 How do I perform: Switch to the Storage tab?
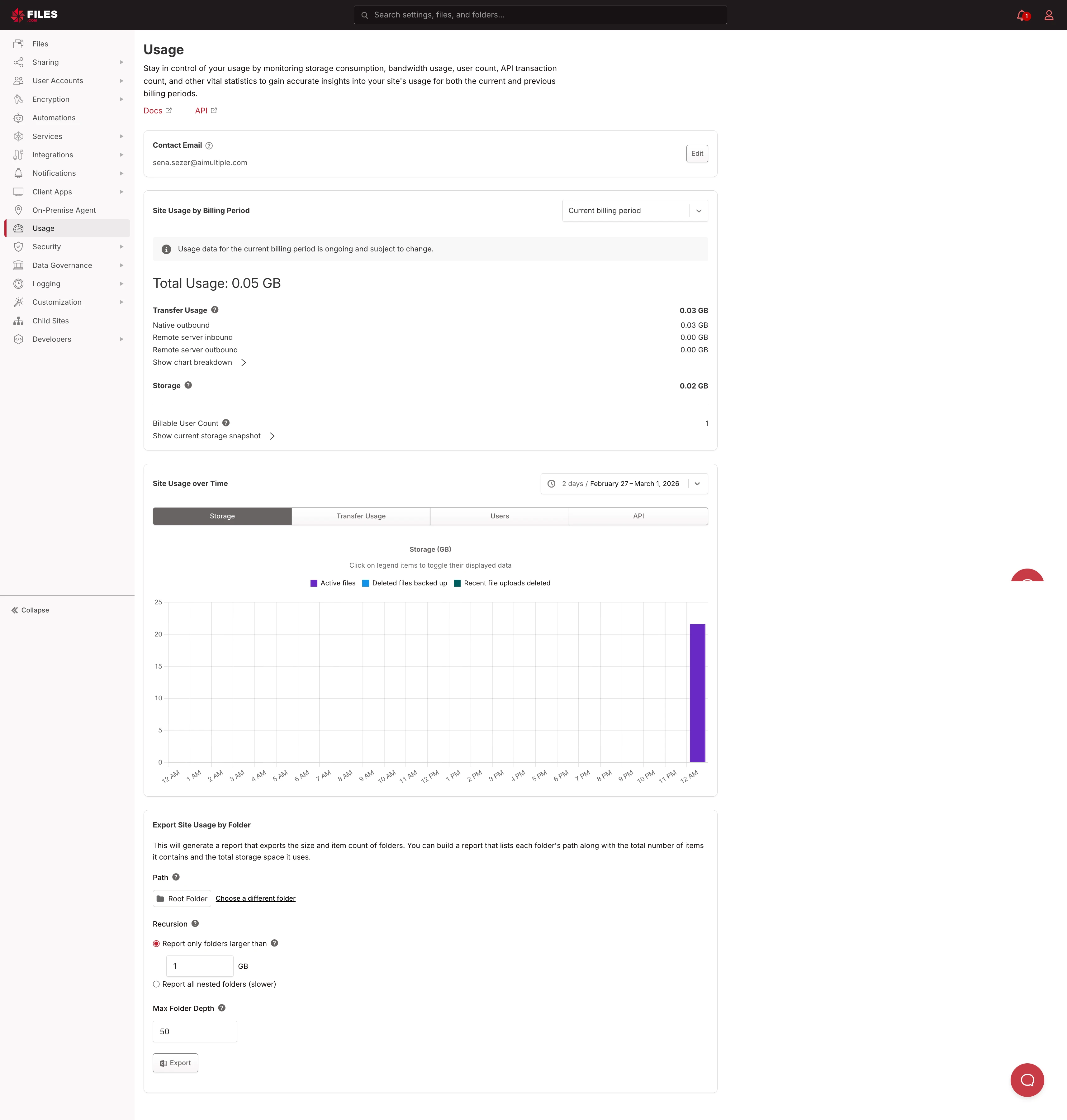222,516
